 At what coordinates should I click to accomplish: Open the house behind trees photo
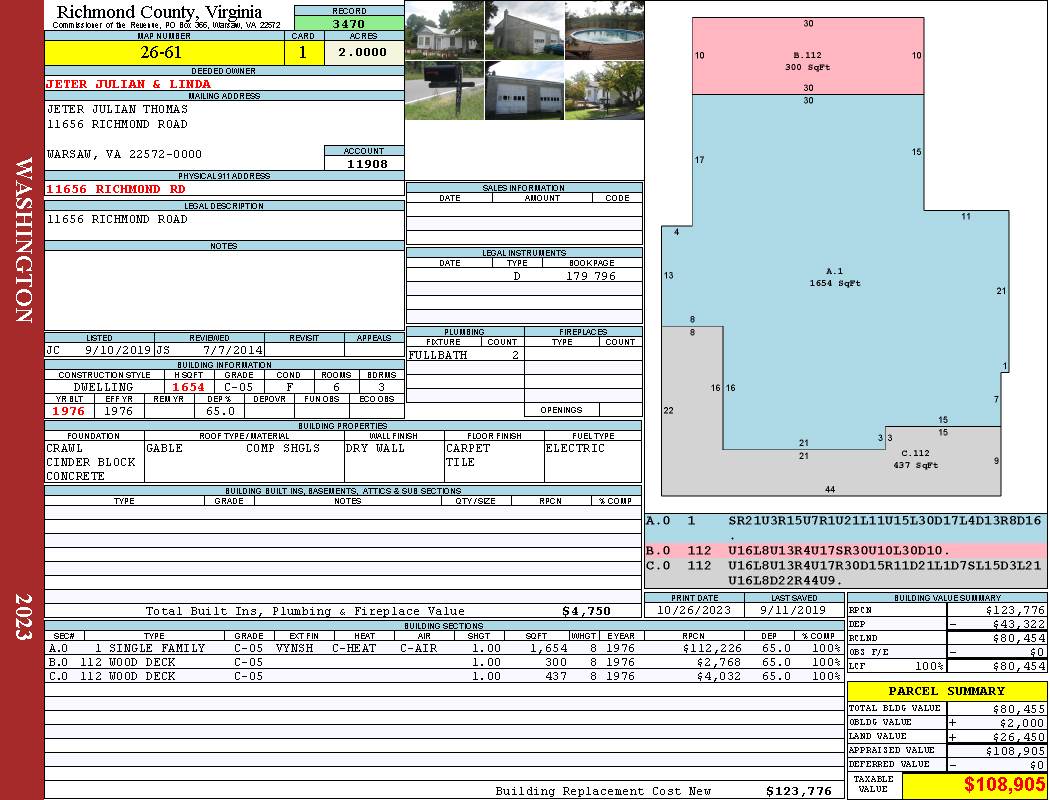[x=605, y=90]
